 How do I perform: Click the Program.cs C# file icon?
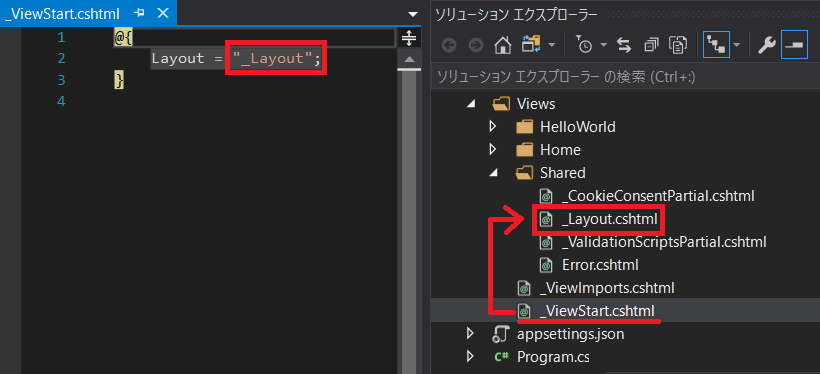[502, 357]
